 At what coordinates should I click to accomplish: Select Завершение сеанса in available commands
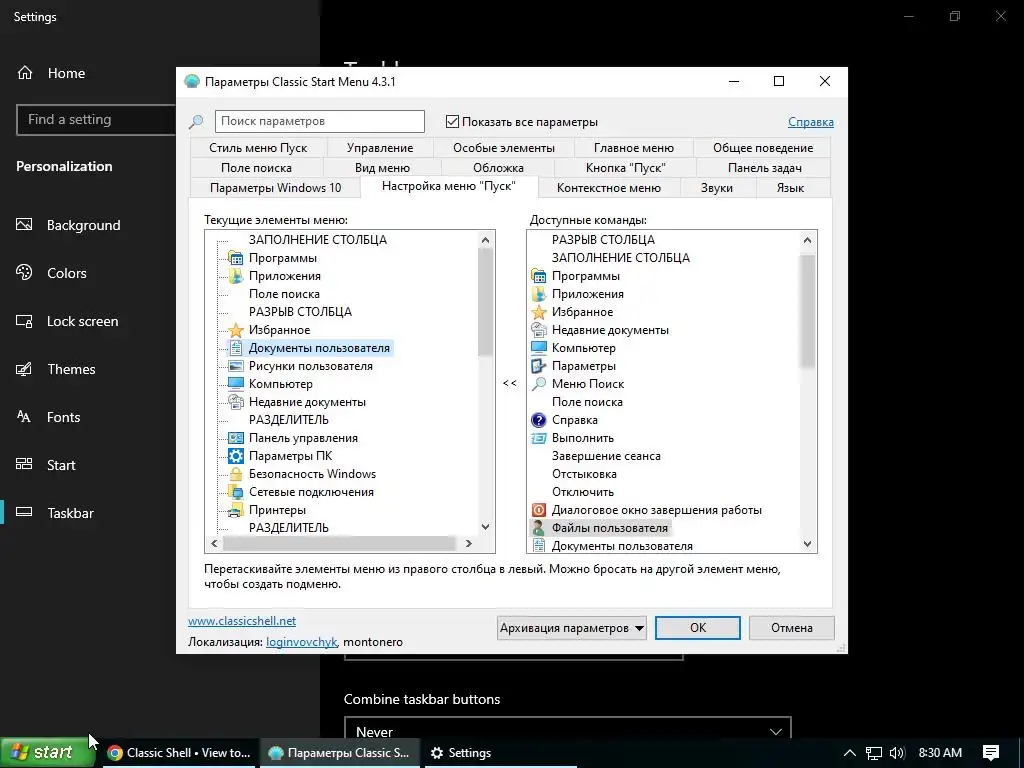click(606, 456)
